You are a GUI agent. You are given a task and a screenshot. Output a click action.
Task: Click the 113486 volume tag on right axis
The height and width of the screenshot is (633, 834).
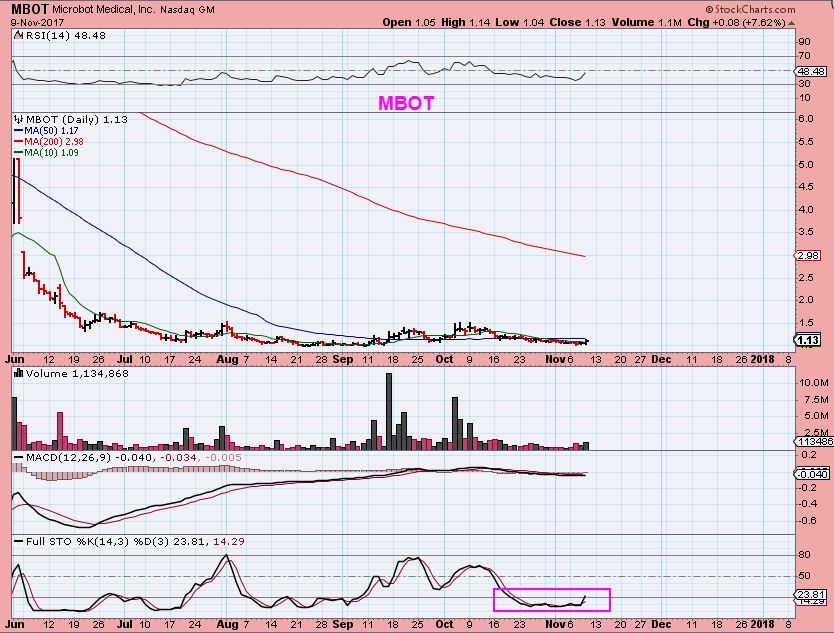pos(814,442)
